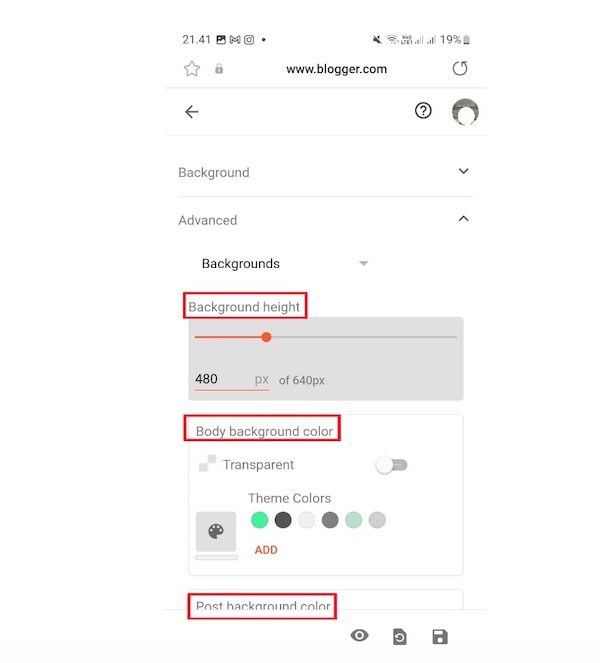Collapse the Advanced section
This screenshot has height=663, width=600.
[326, 220]
